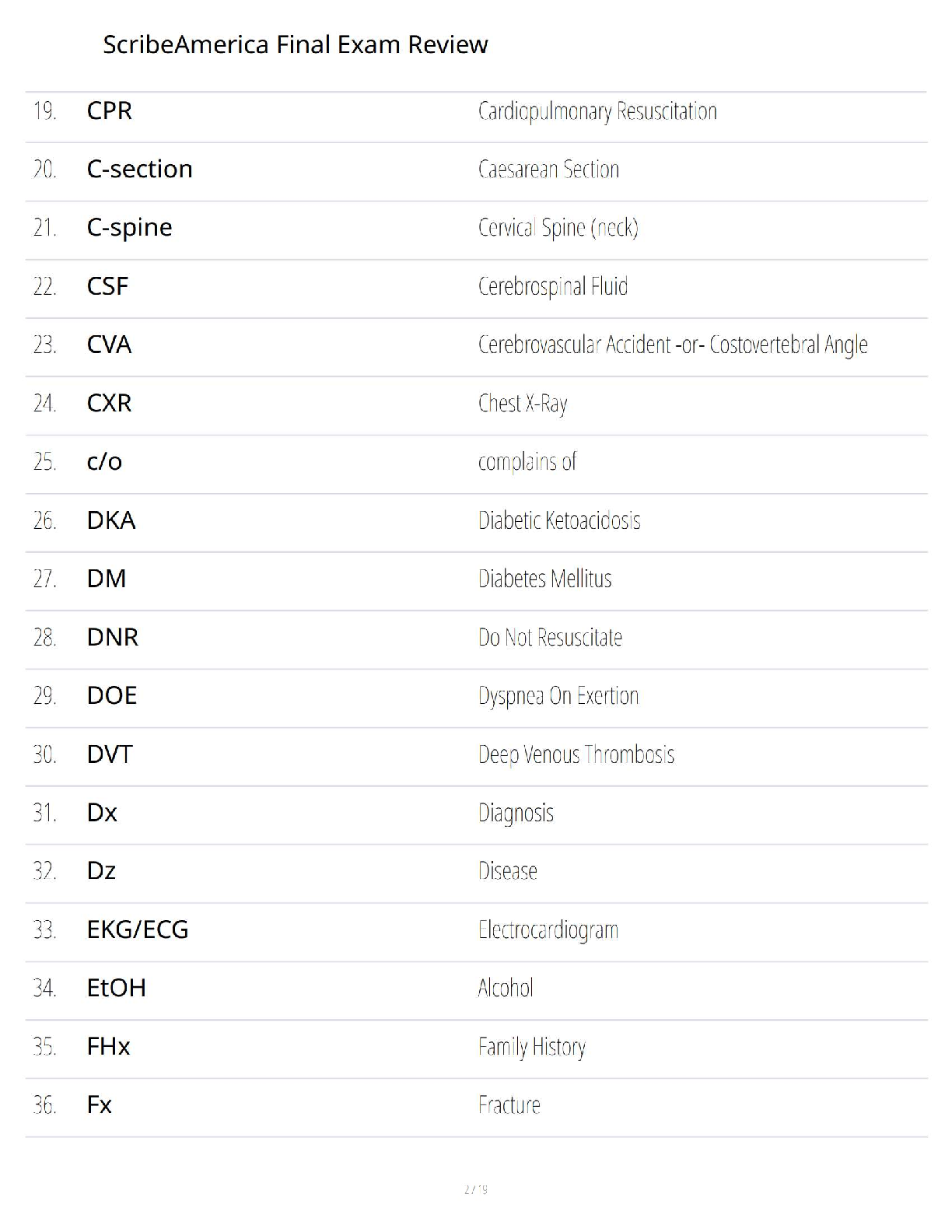
Task: Select the DKA abbreviation
Action: [111, 520]
